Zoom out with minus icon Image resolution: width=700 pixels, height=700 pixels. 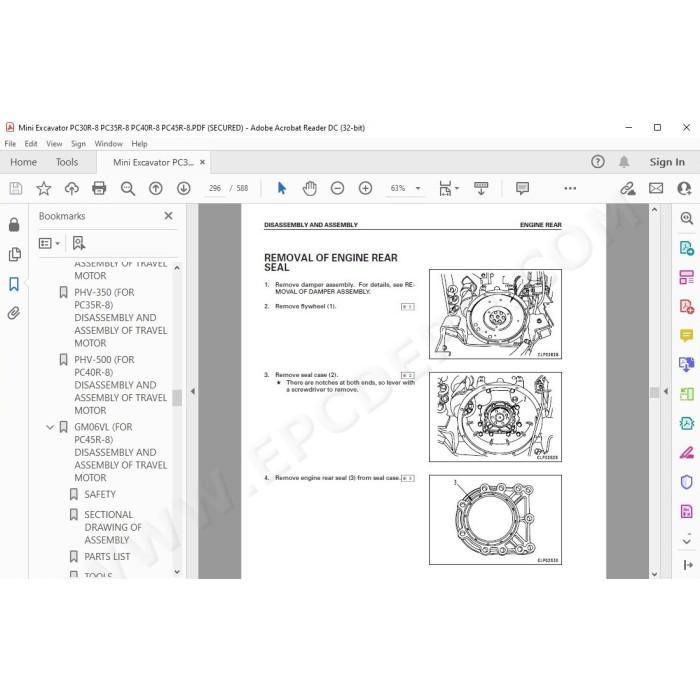[x=338, y=188]
